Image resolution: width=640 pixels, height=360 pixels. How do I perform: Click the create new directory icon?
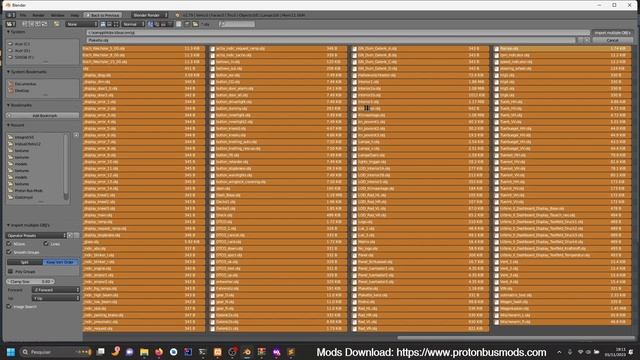[x=57, y=24]
